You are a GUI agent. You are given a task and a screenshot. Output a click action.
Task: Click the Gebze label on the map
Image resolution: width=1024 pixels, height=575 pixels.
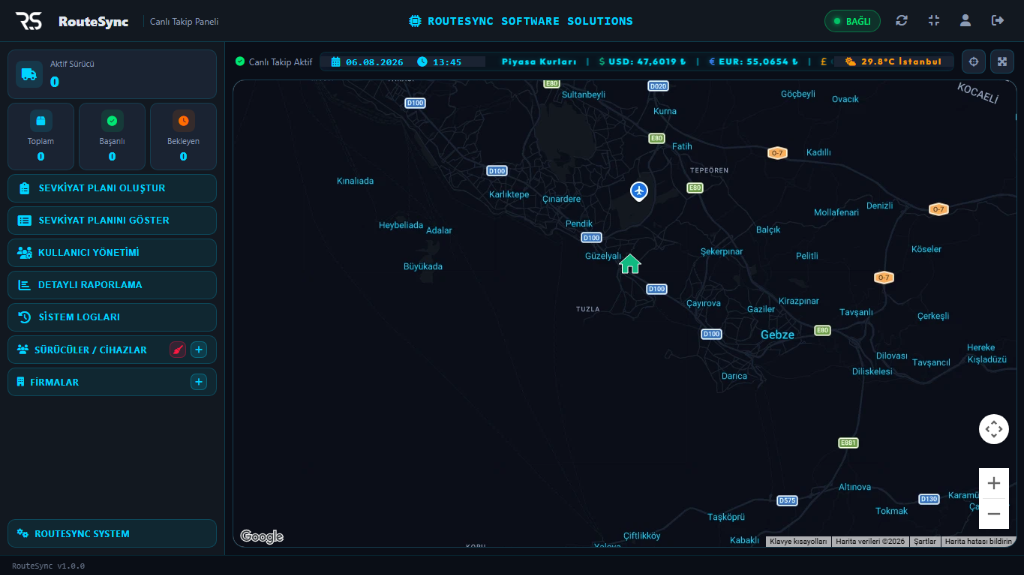777,335
